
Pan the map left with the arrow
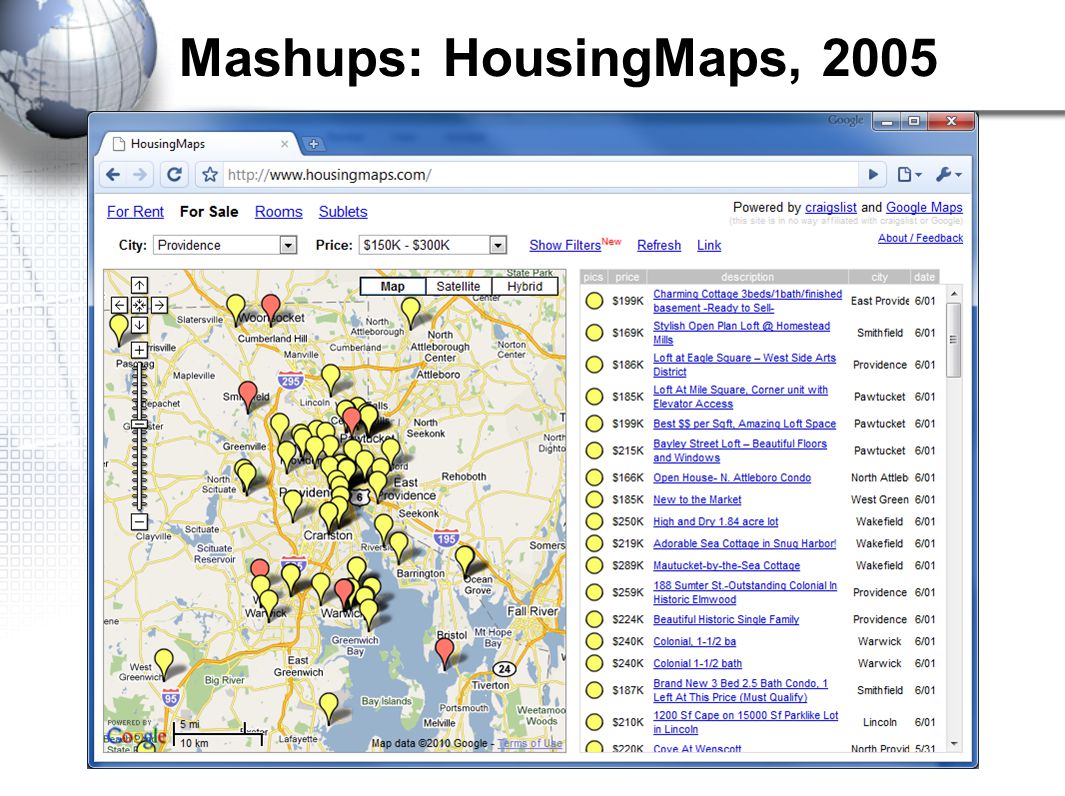coord(119,305)
